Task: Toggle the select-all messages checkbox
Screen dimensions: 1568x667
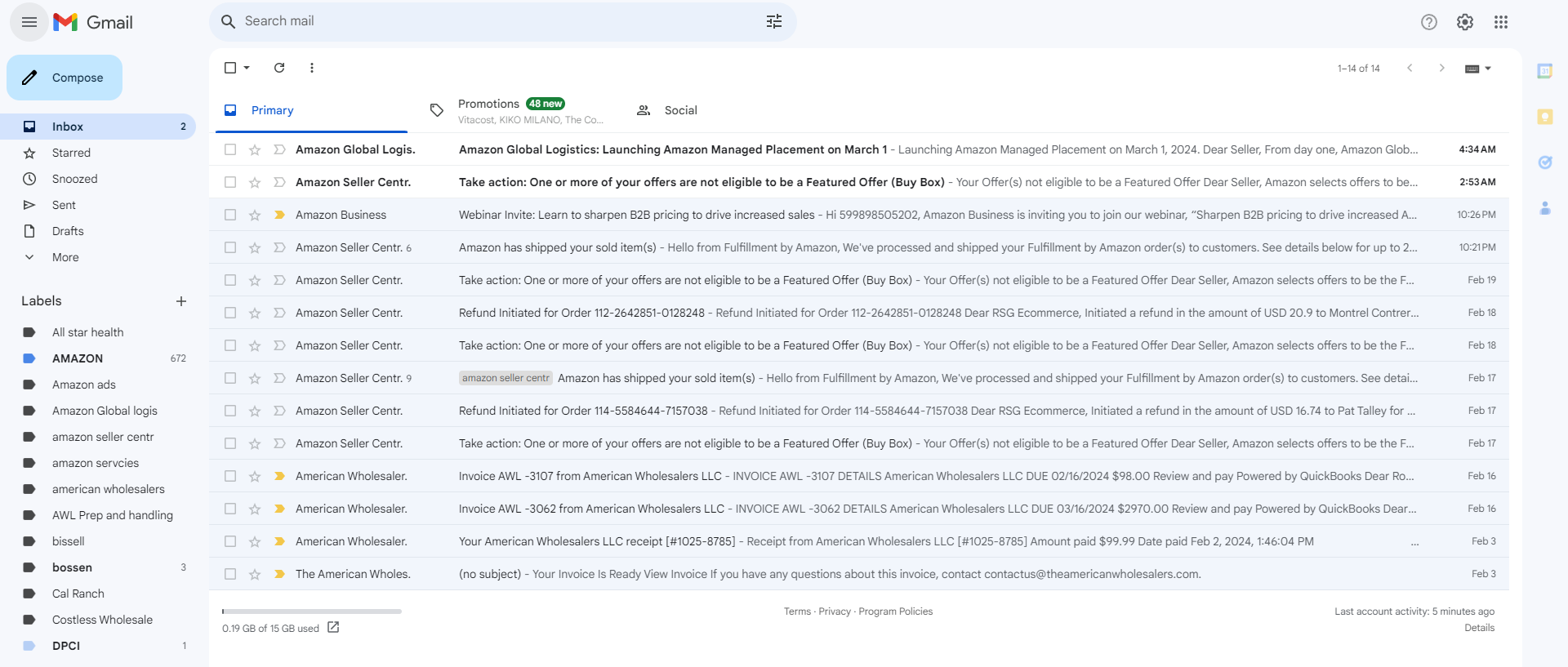Action: [230, 68]
